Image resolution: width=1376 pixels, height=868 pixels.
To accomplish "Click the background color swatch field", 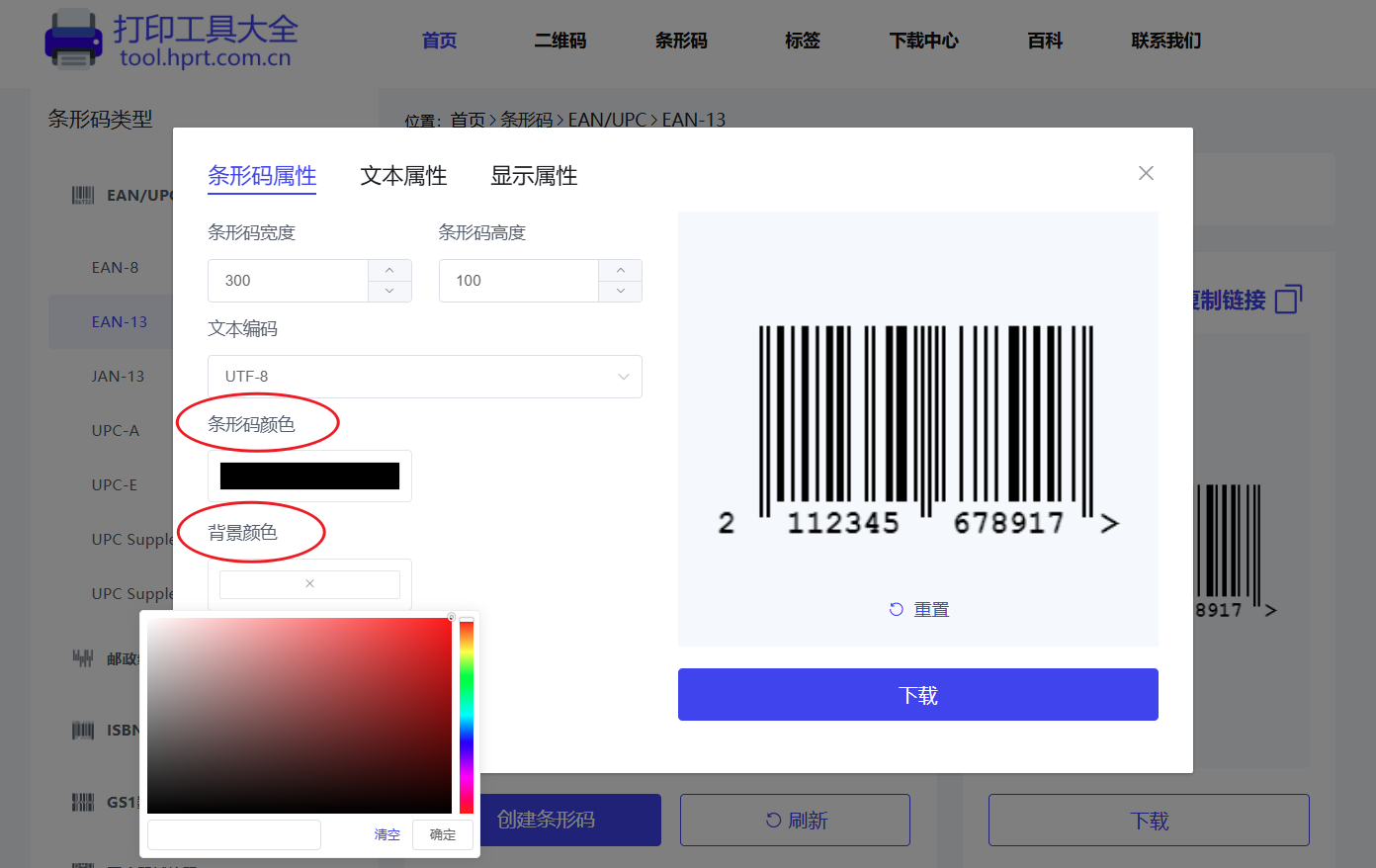I will click(x=309, y=584).
